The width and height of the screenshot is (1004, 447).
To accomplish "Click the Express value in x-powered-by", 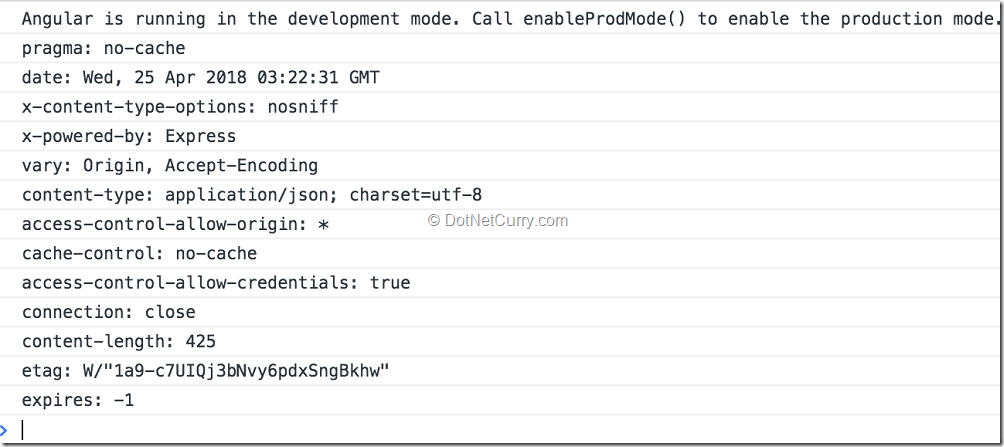I will click(200, 136).
